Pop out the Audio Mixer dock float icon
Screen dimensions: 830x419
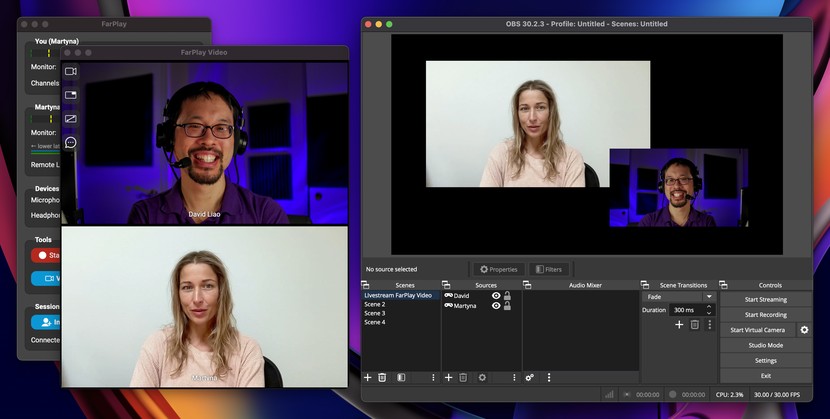(x=527, y=285)
